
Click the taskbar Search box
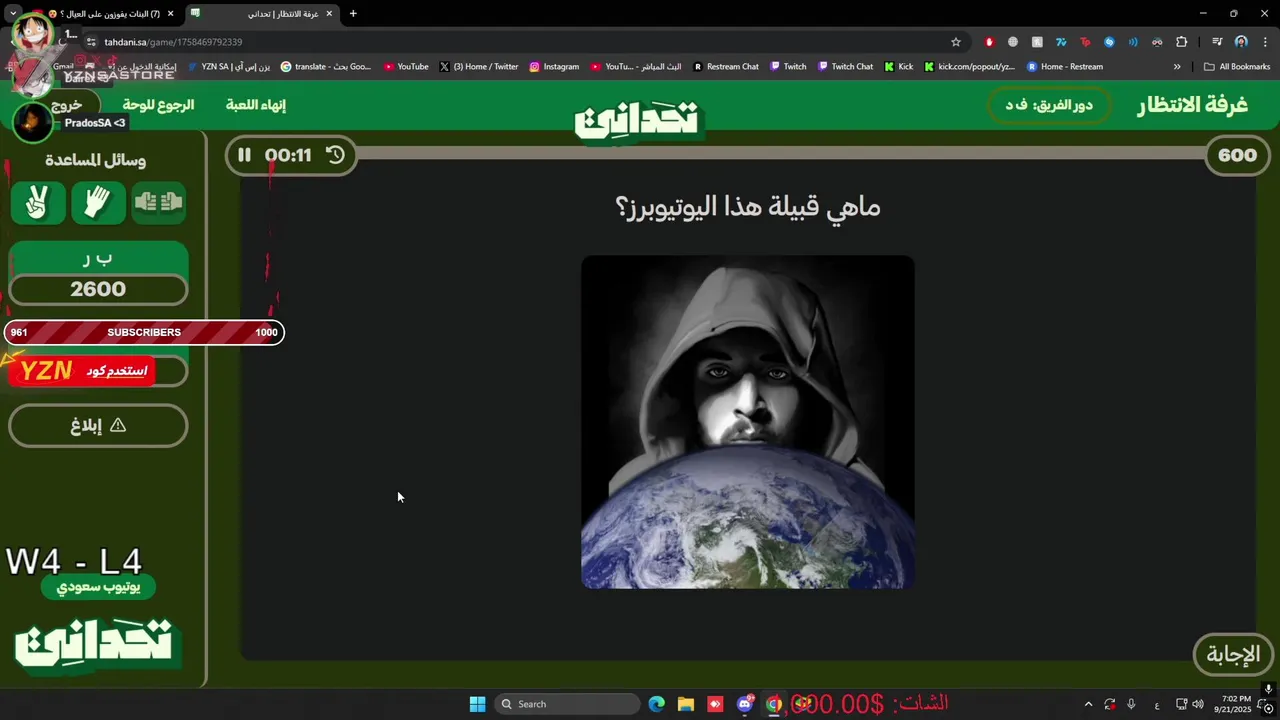[x=567, y=704]
